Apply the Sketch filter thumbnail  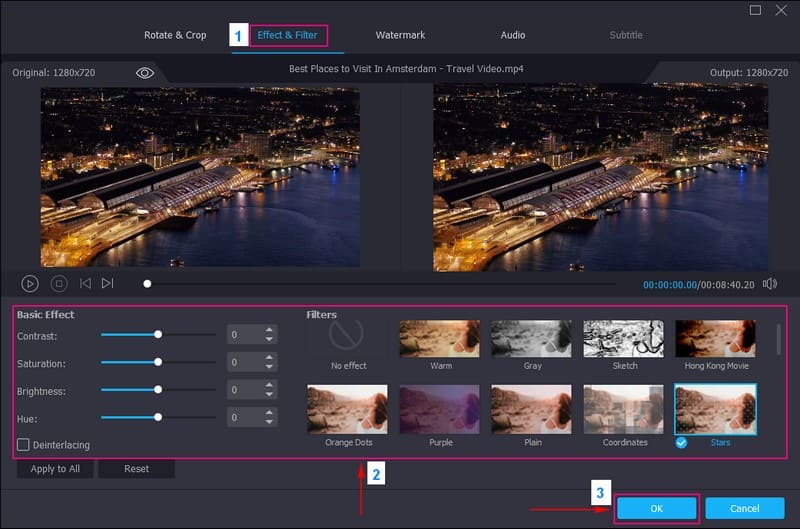click(x=624, y=339)
